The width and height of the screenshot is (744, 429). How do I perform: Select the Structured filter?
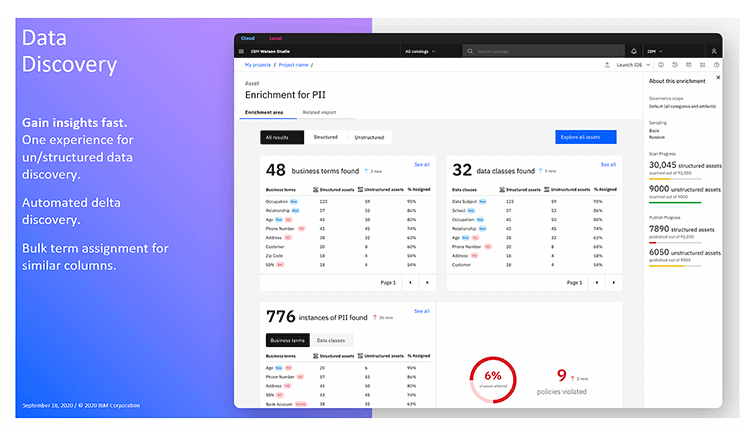click(x=326, y=137)
